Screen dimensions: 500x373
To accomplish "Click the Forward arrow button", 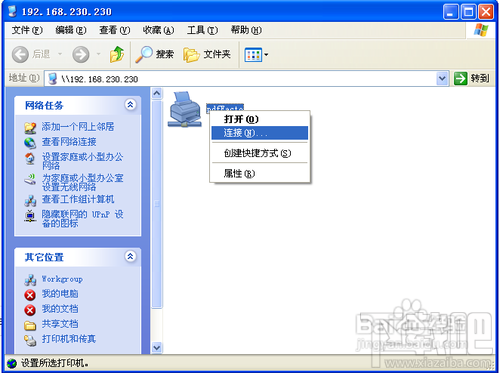I will coord(81,54).
